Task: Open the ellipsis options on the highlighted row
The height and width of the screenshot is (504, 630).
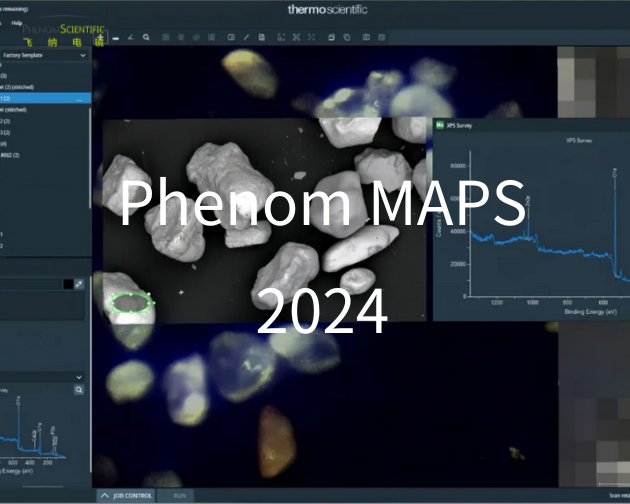Action: 79,98
